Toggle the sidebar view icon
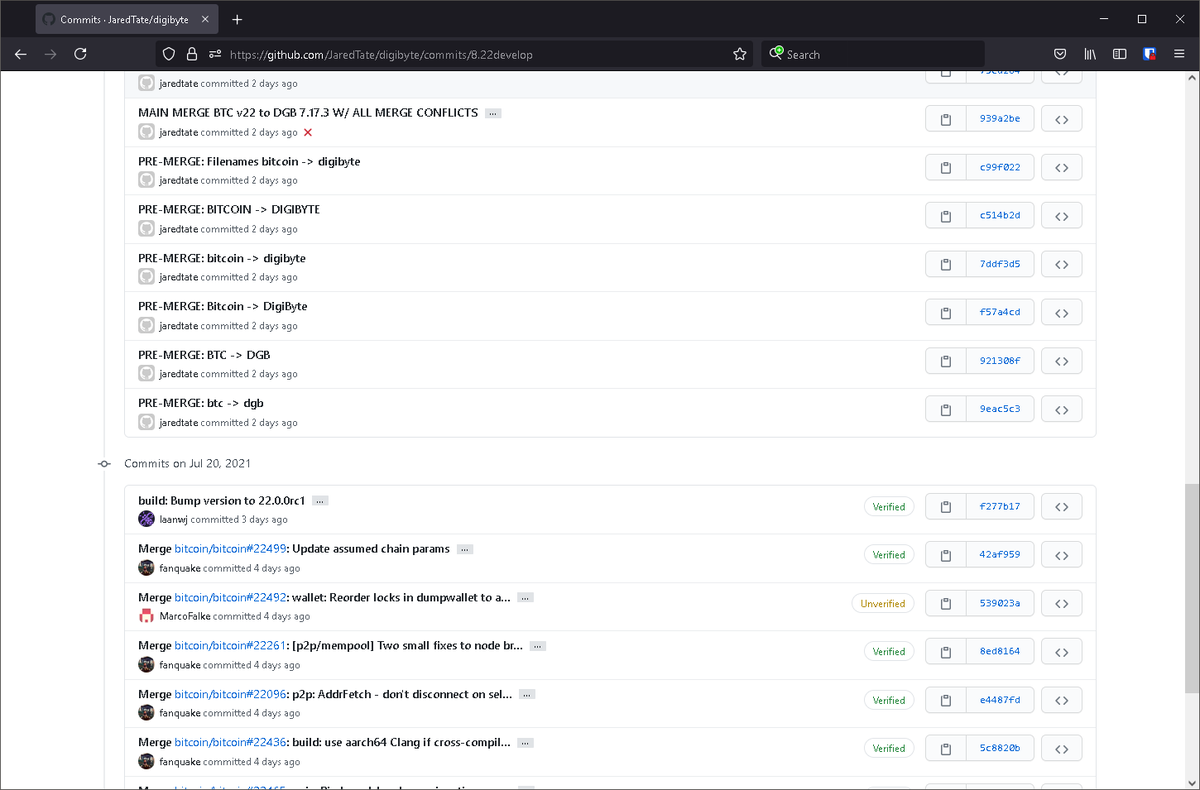 coord(1120,54)
